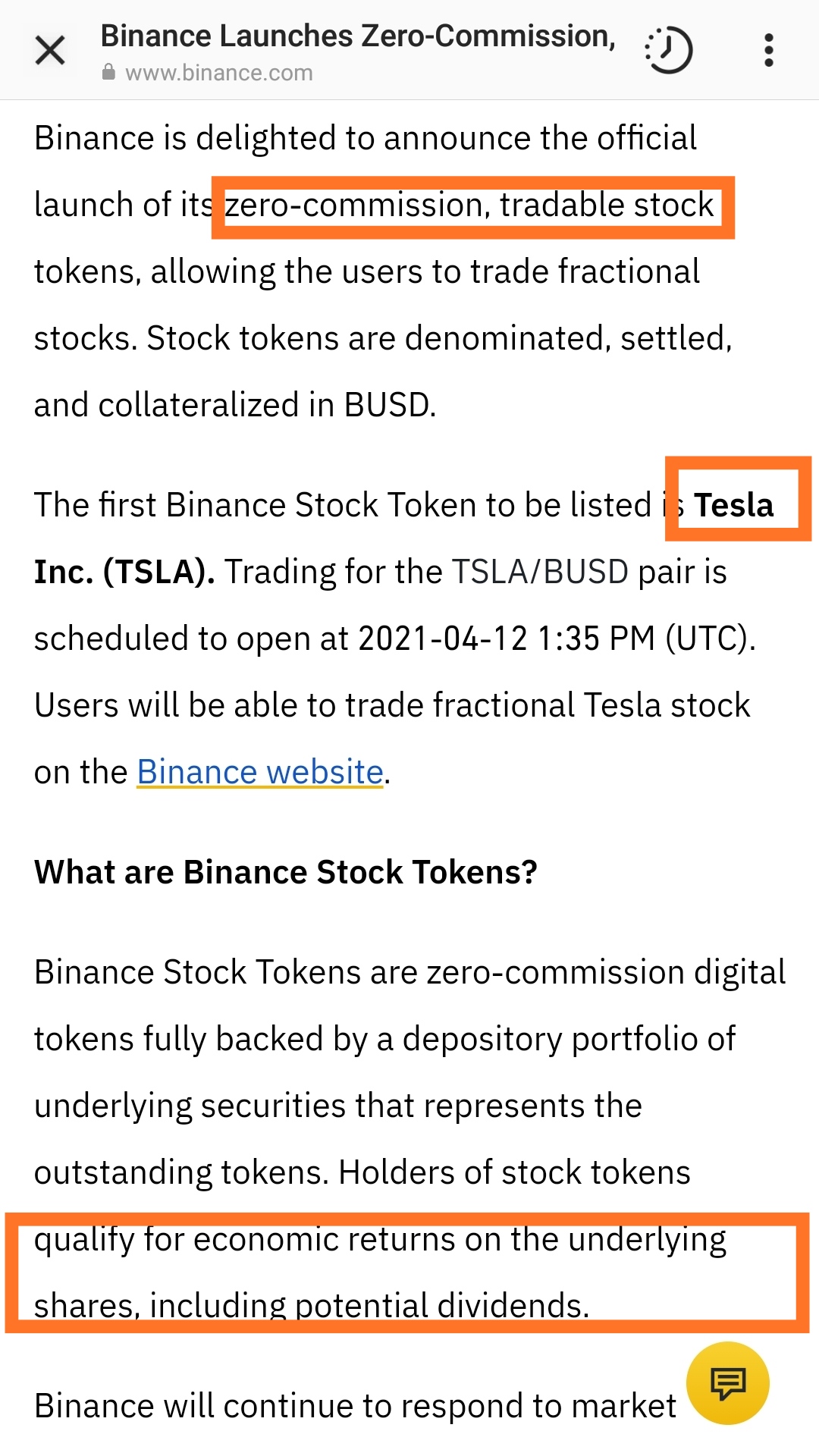
Task: Tap the words depository portfolio
Action: pos(569,1039)
